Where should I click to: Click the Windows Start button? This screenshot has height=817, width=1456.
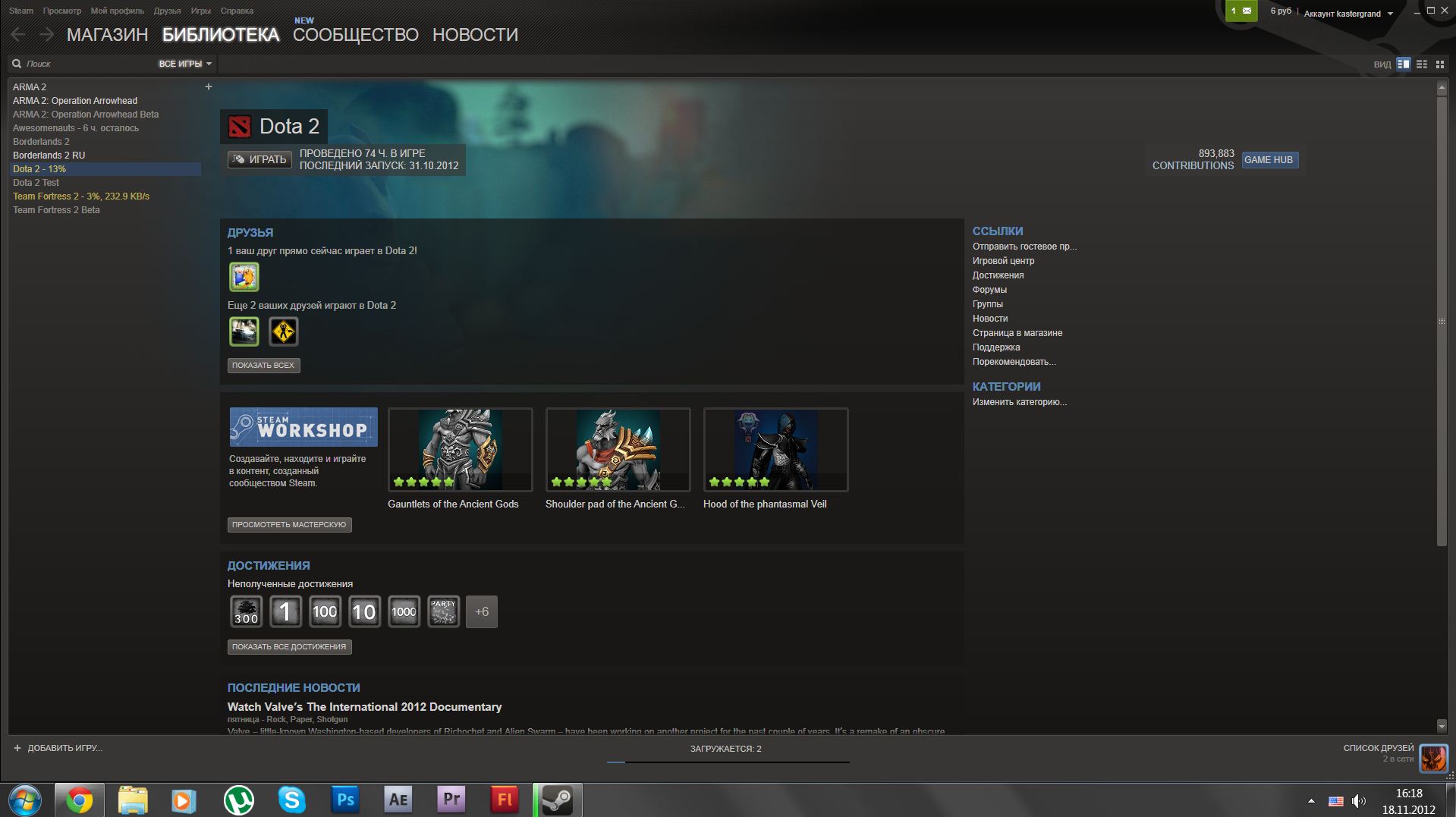(x=24, y=800)
